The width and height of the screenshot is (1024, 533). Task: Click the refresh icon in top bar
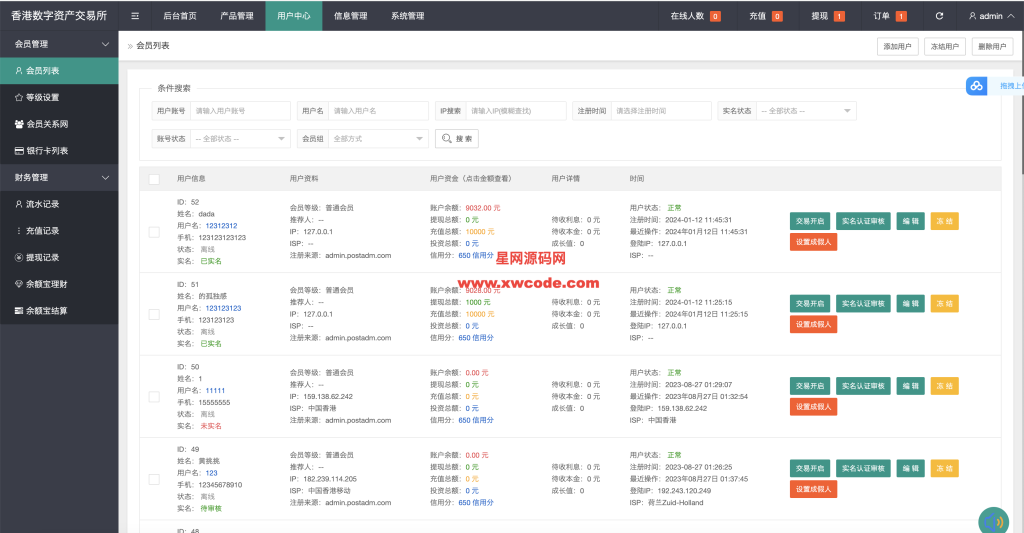point(938,16)
